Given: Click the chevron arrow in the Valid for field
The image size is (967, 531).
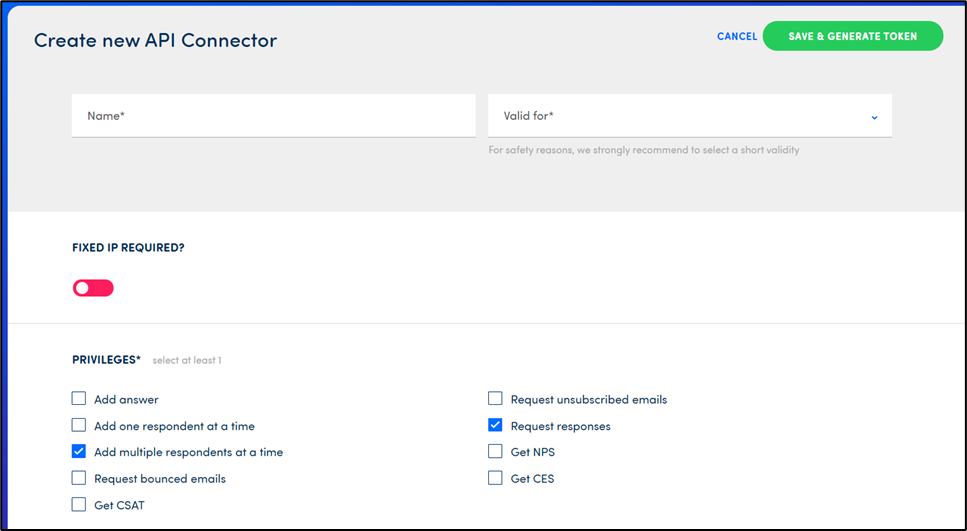Looking at the screenshot, I should coord(874,117).
